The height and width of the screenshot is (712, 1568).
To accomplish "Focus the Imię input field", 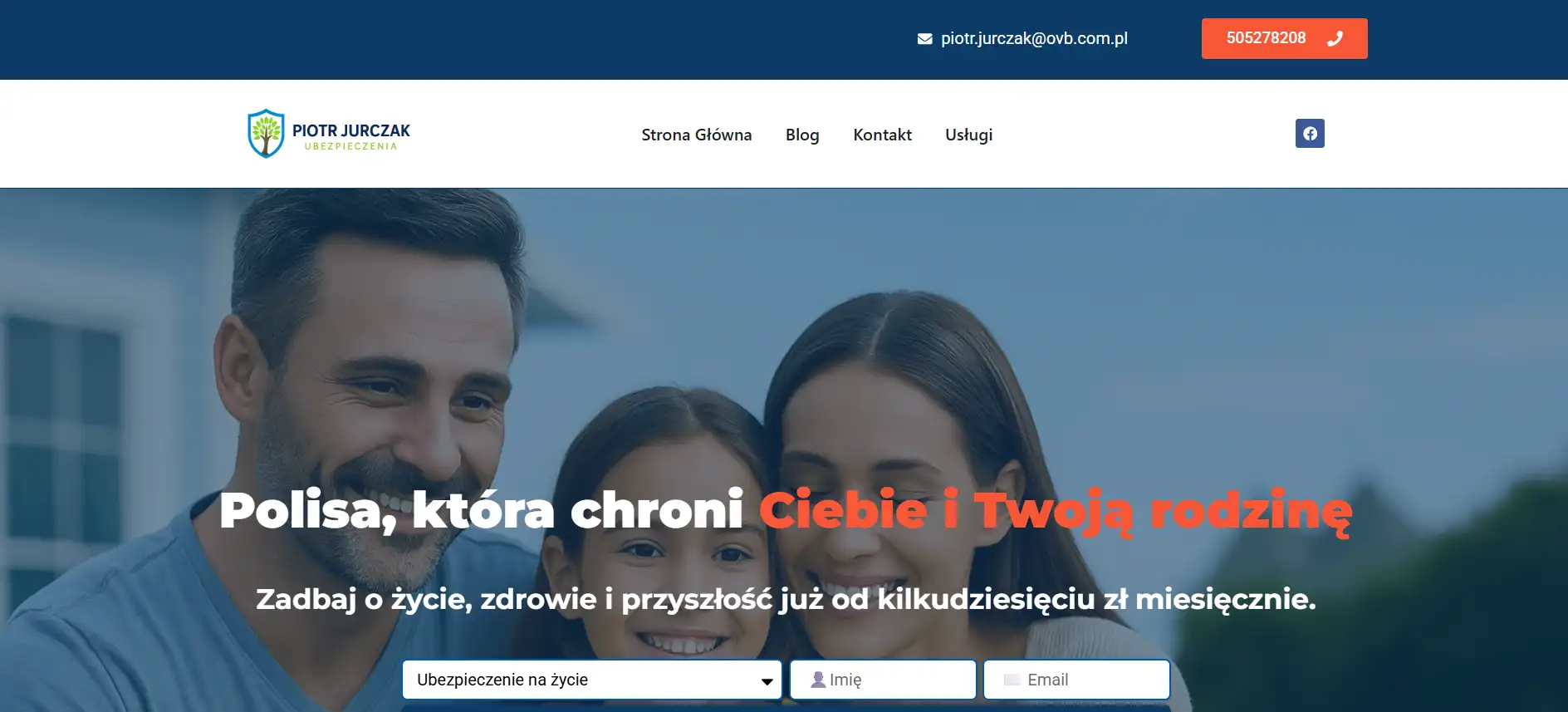I will pyautogui.click(x=883, y=680).
